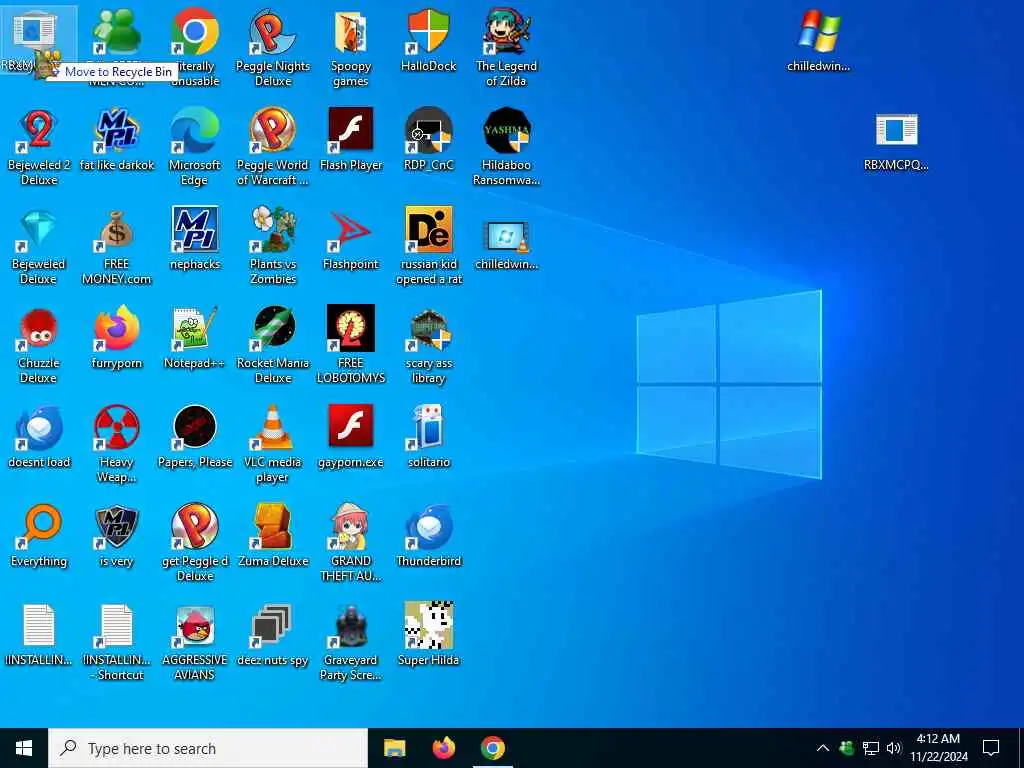Select the Thunderbird desktop icon
Viewport: 1024px width, 768px height.
[428, 526]
